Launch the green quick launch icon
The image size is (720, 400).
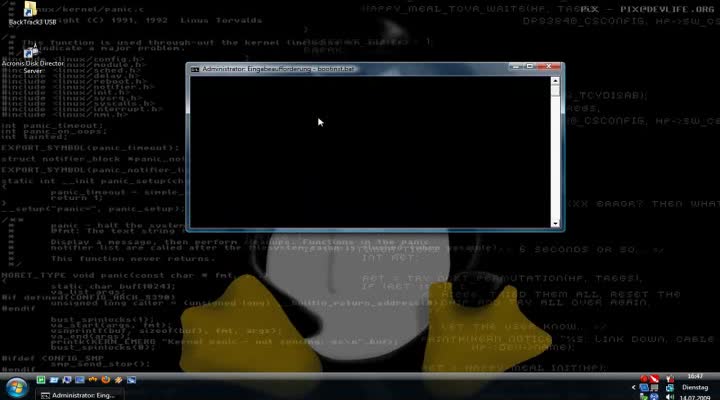[x=41, y=380]
